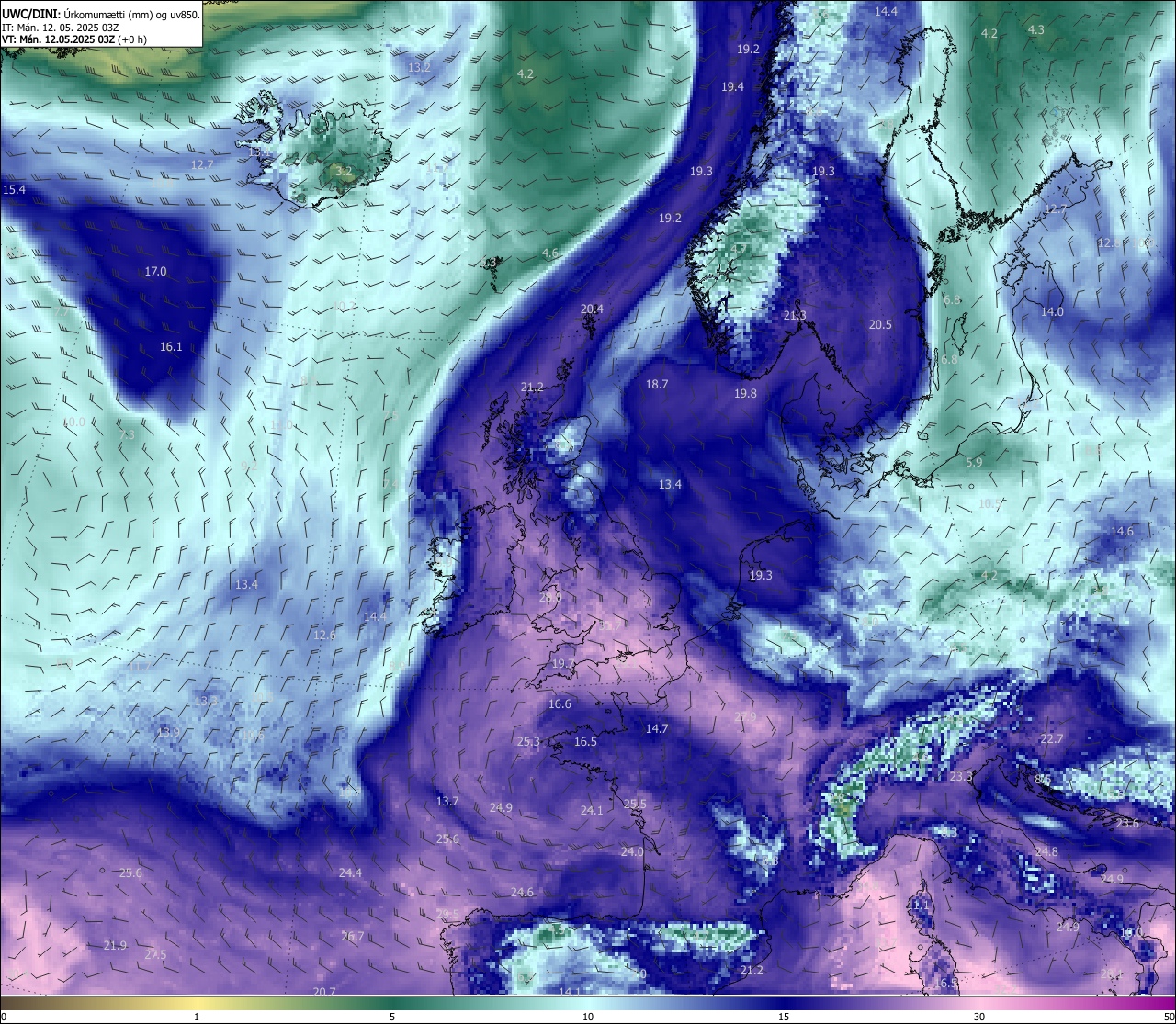Image resolution: width=1176 pixels, height=1024 pixels.
Task: Click the 25.5 value over central France
Action: (635, 804)
